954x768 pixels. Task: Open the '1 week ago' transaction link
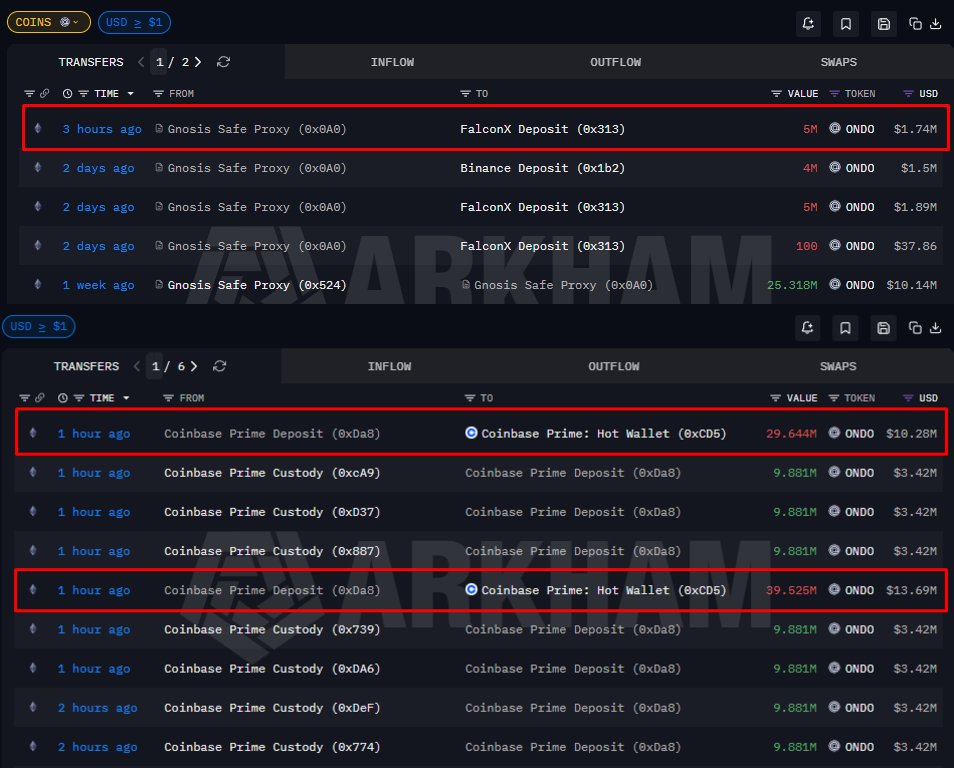pos(98,285)
